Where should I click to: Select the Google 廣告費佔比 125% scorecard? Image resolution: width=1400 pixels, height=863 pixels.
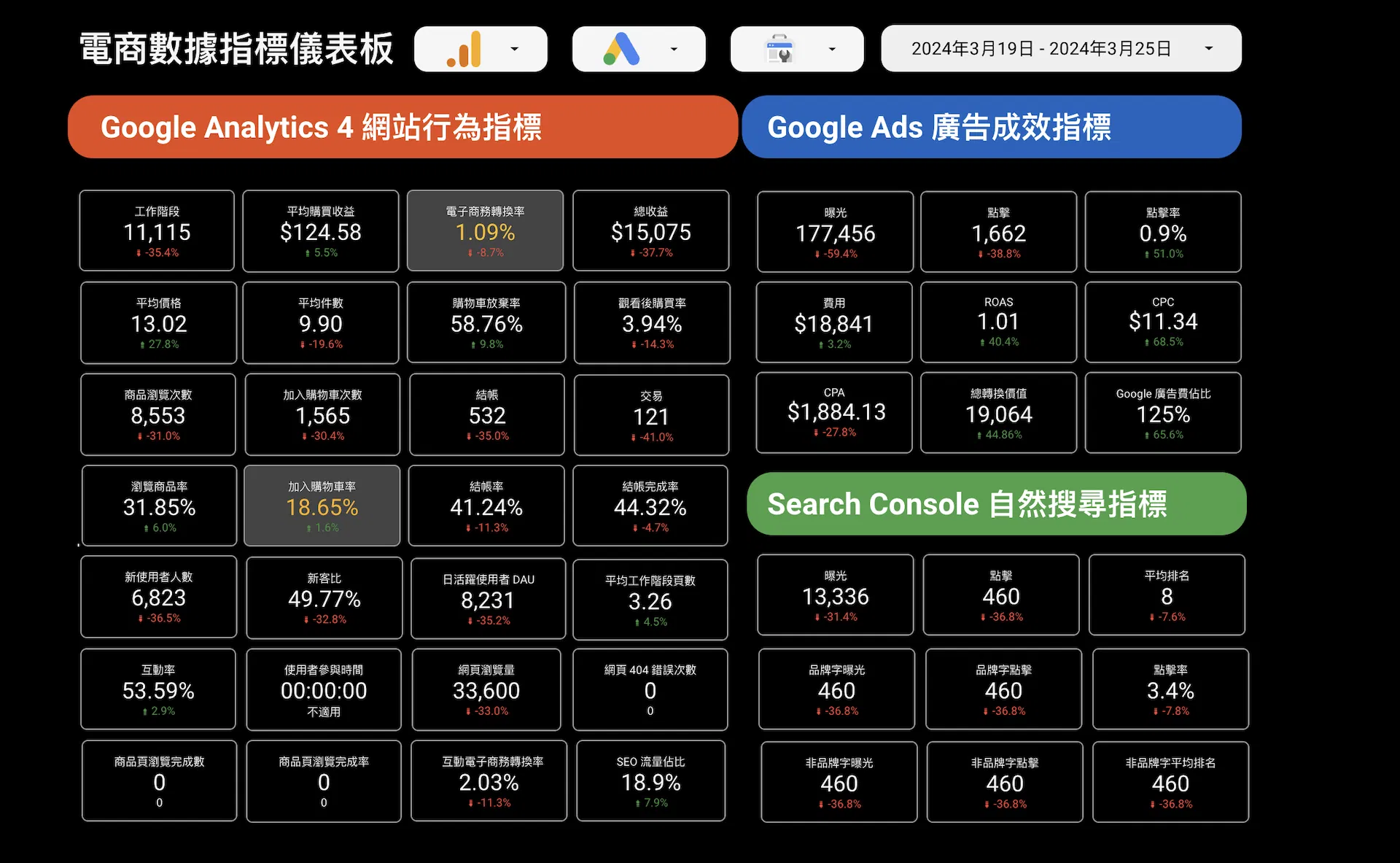(x=1163, y=412)
